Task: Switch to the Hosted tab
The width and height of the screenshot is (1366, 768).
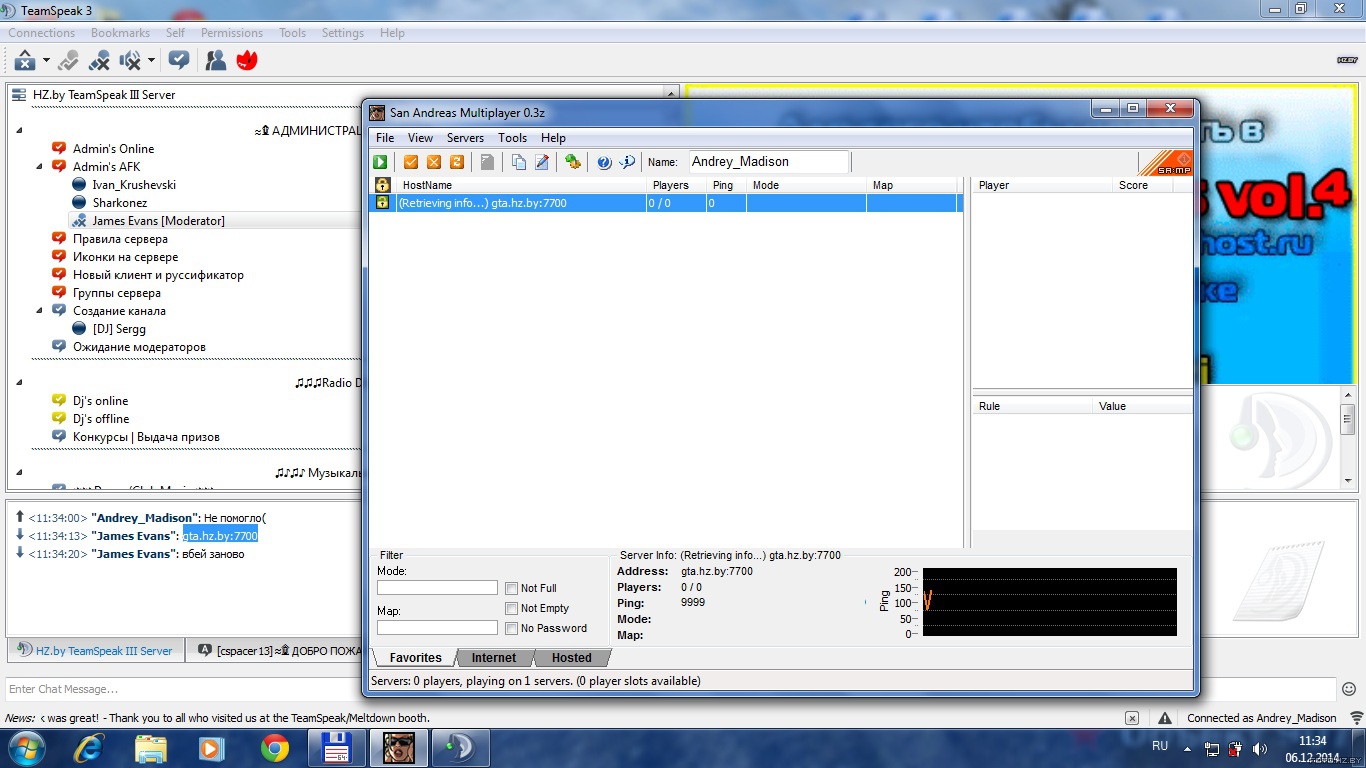Action: 572,658
